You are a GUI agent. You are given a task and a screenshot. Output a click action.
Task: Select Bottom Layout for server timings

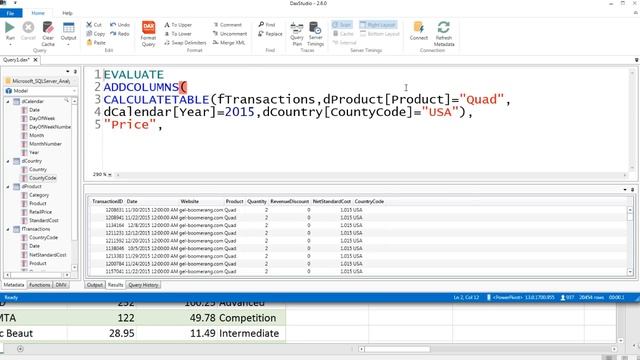point(379,34)
